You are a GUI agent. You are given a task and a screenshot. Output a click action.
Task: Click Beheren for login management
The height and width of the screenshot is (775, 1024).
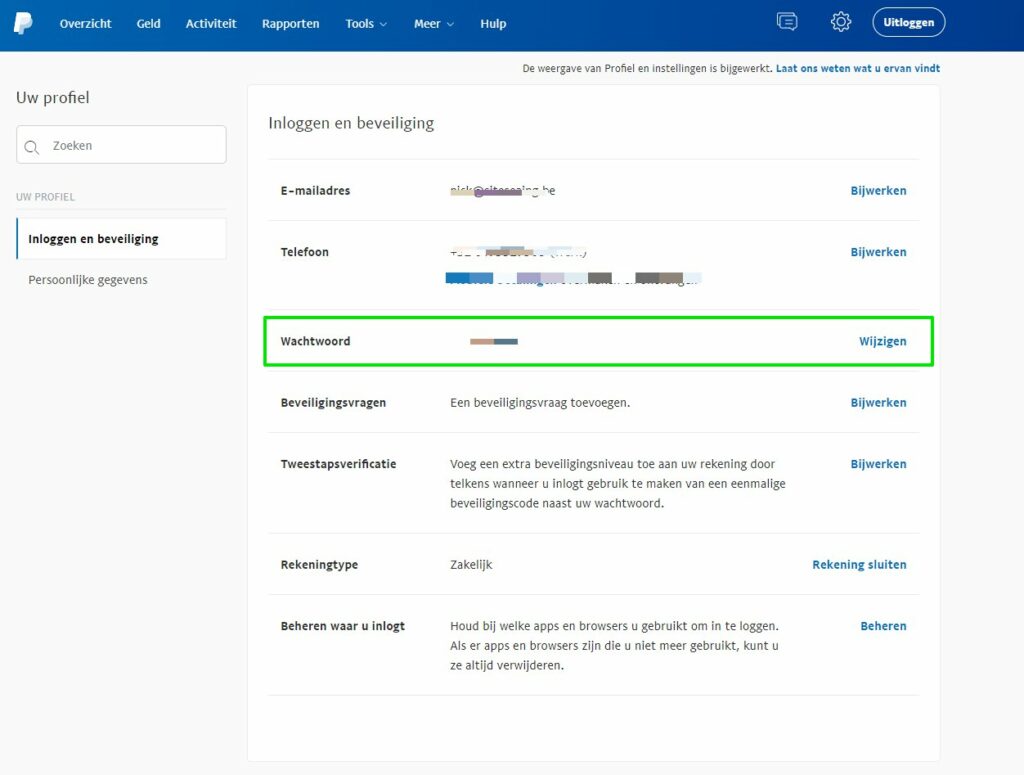pyautogui.click(x=883, y=626)
